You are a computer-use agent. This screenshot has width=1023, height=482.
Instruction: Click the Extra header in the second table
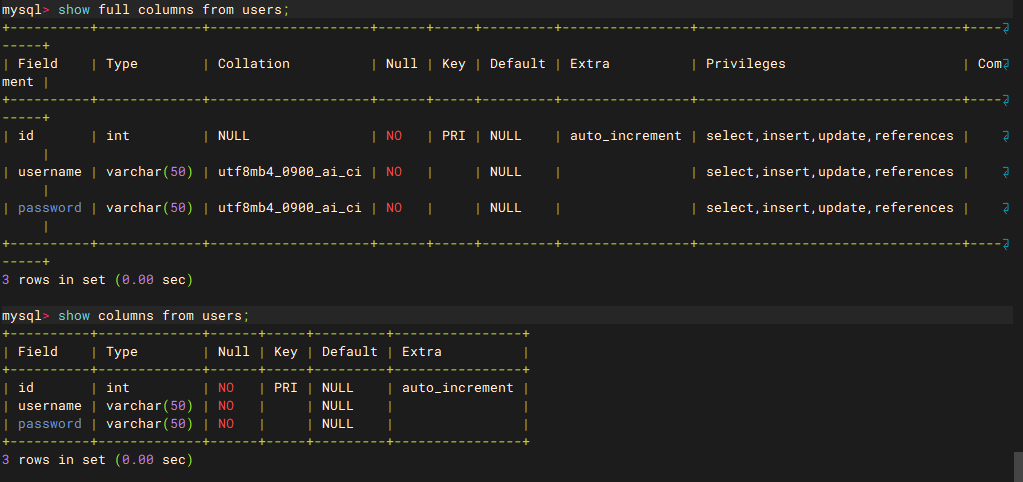(x=421, y=352)
